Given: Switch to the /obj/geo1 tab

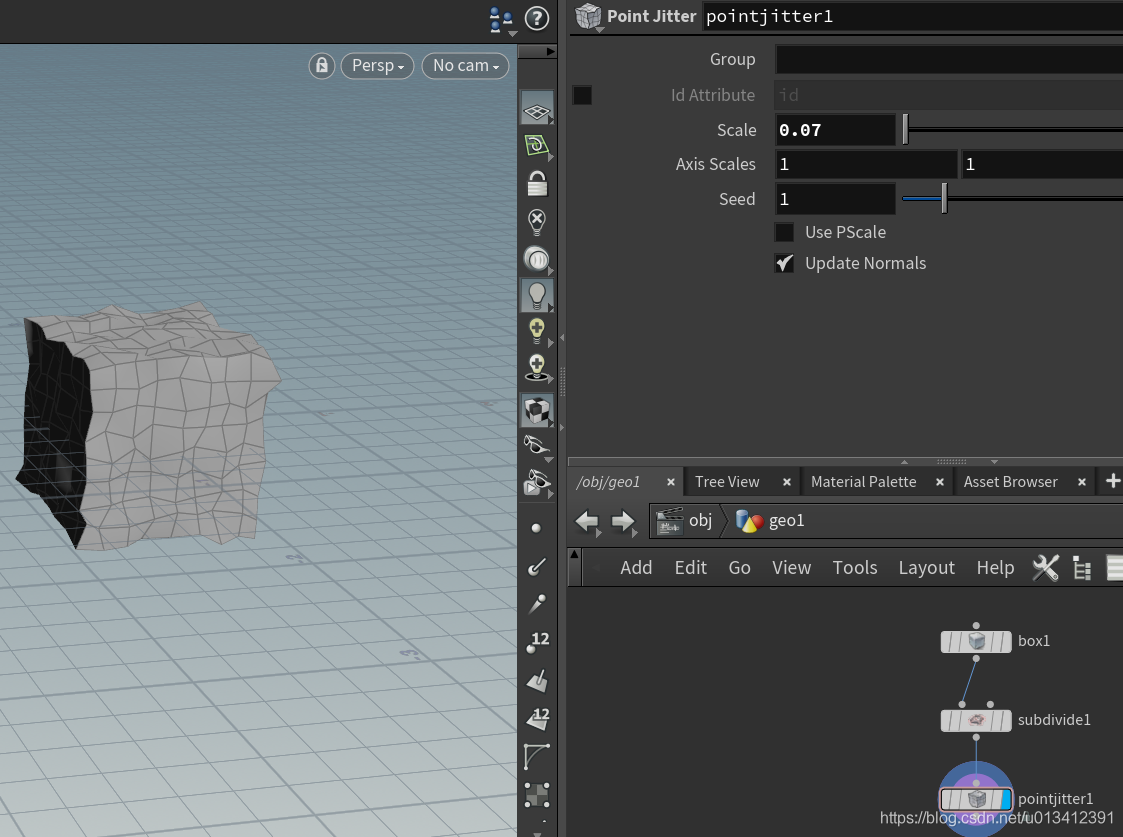Looking at the screenshot, I should click(x=608, y=482).
